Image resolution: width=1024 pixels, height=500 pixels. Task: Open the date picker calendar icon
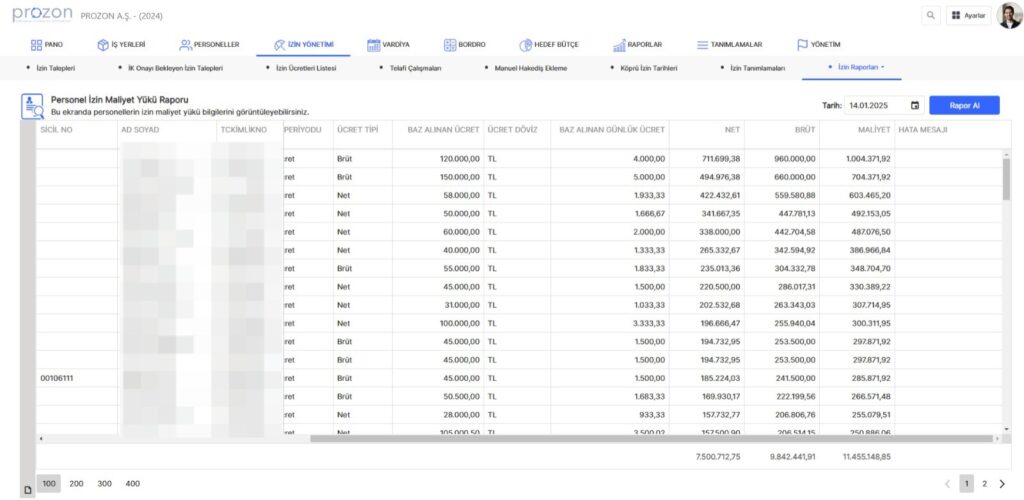915,105
